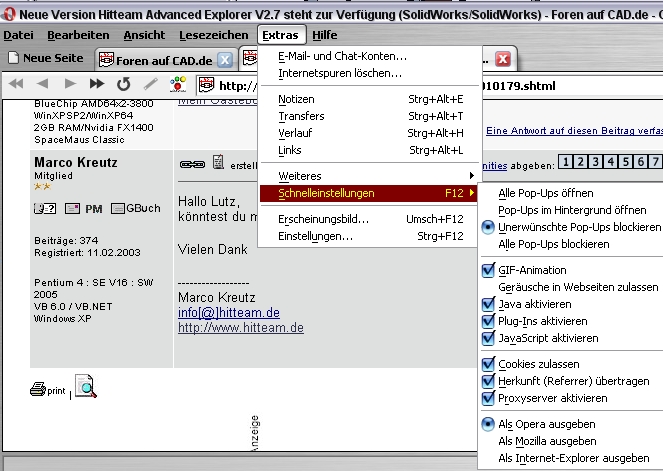
Task: Open the Bearbeiten menu
Action: (x=78, y=35)
